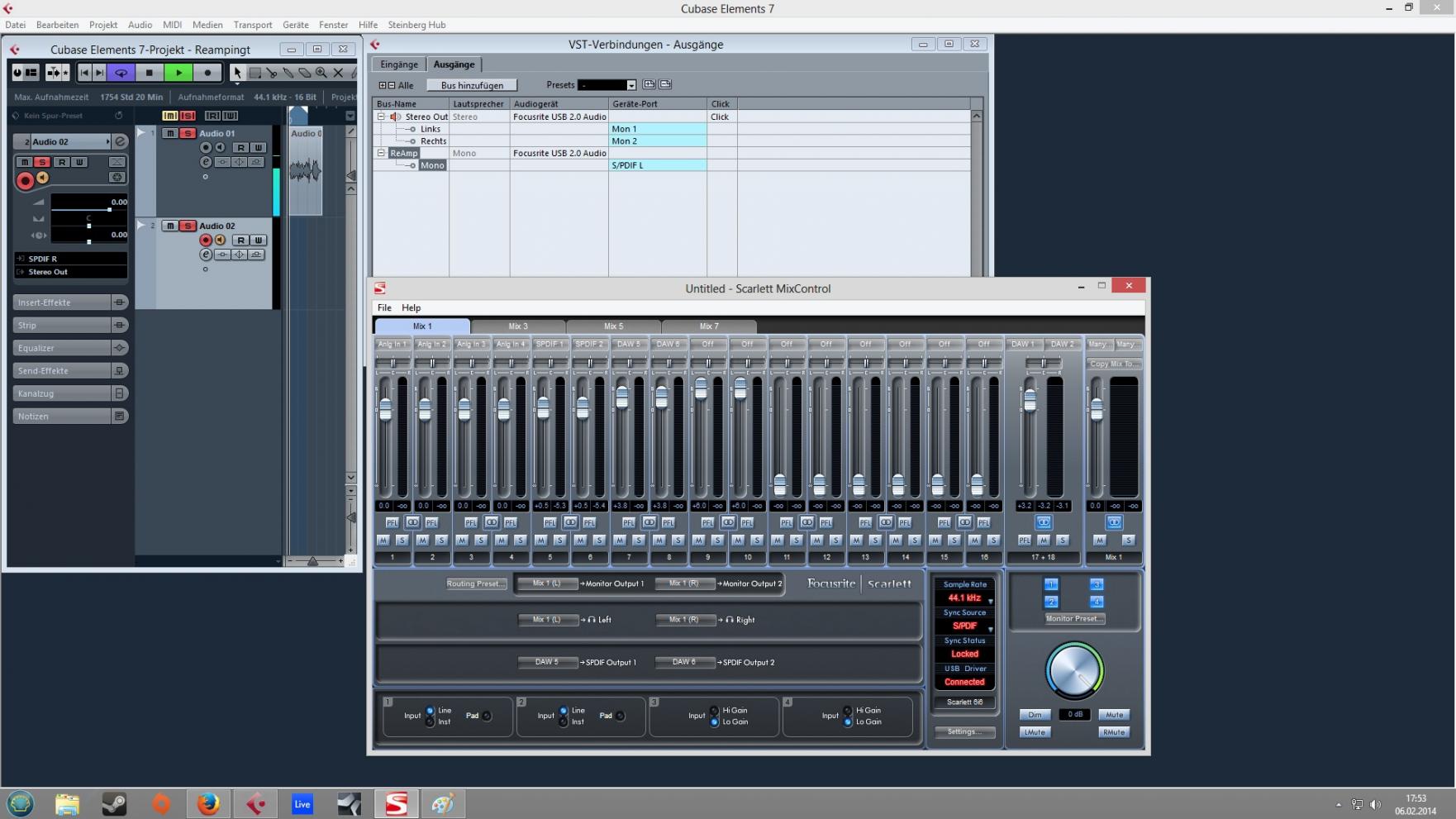Switch to the Eingänge tab
This screenshot has height=819, width=1456.
coord(399,64)
